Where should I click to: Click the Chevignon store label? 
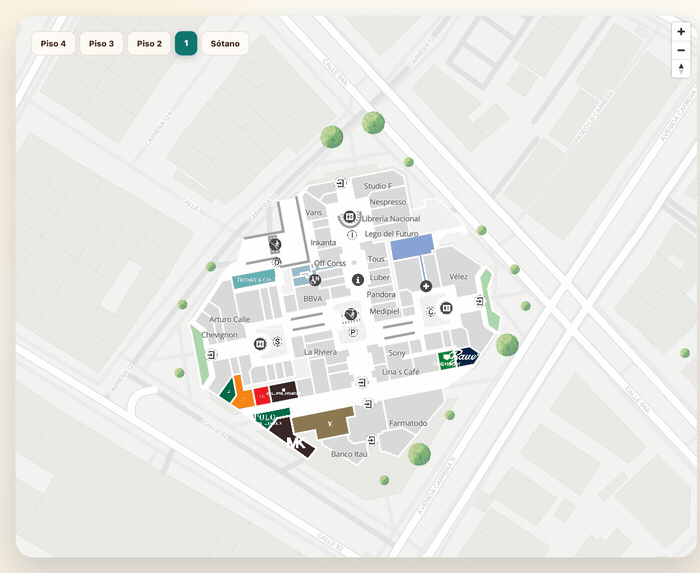click(219, 335)
